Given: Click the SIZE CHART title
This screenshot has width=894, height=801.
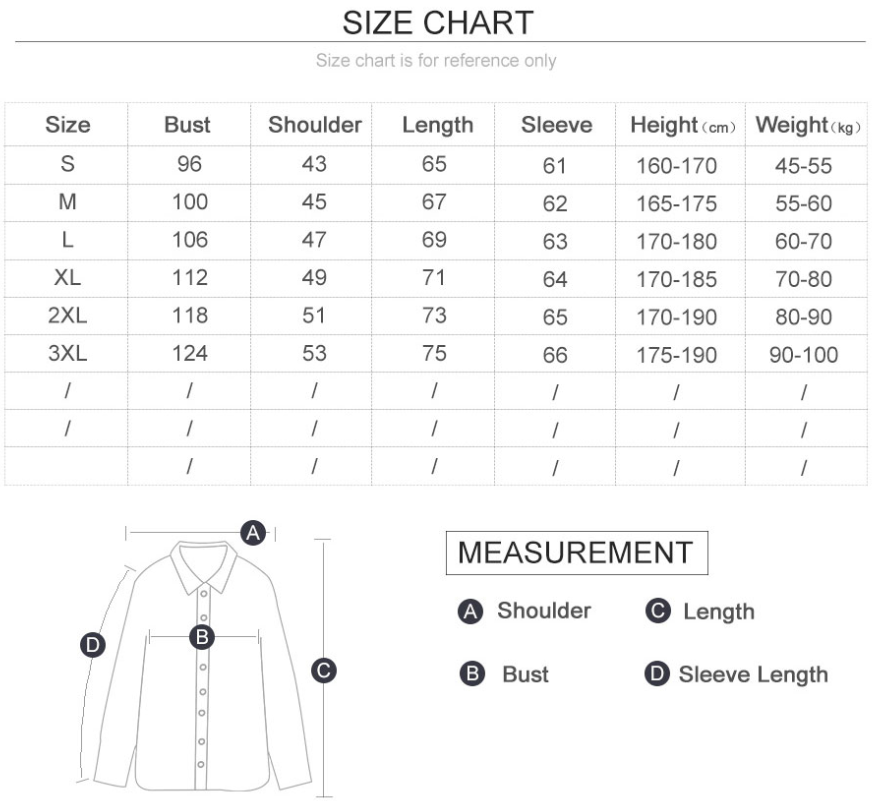Looking at the screenshot, I should [x=437, y=21].
